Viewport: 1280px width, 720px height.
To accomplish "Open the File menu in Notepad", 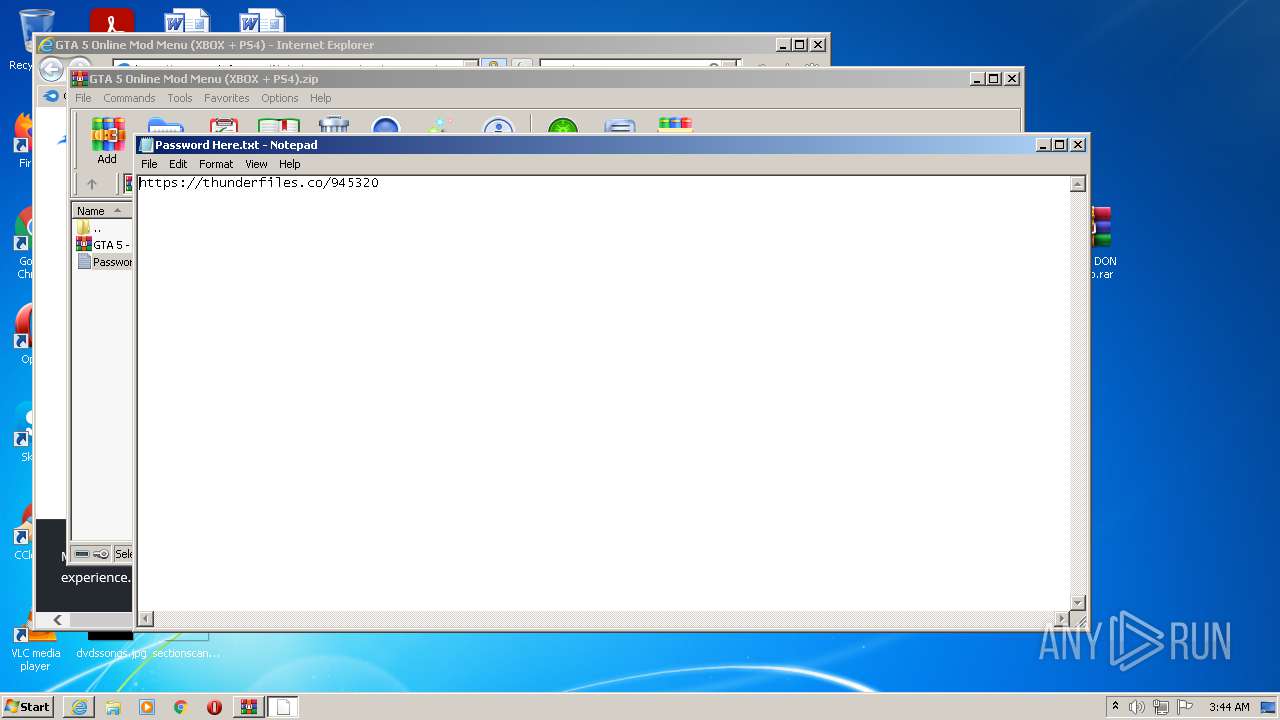I will coord(149,164).
